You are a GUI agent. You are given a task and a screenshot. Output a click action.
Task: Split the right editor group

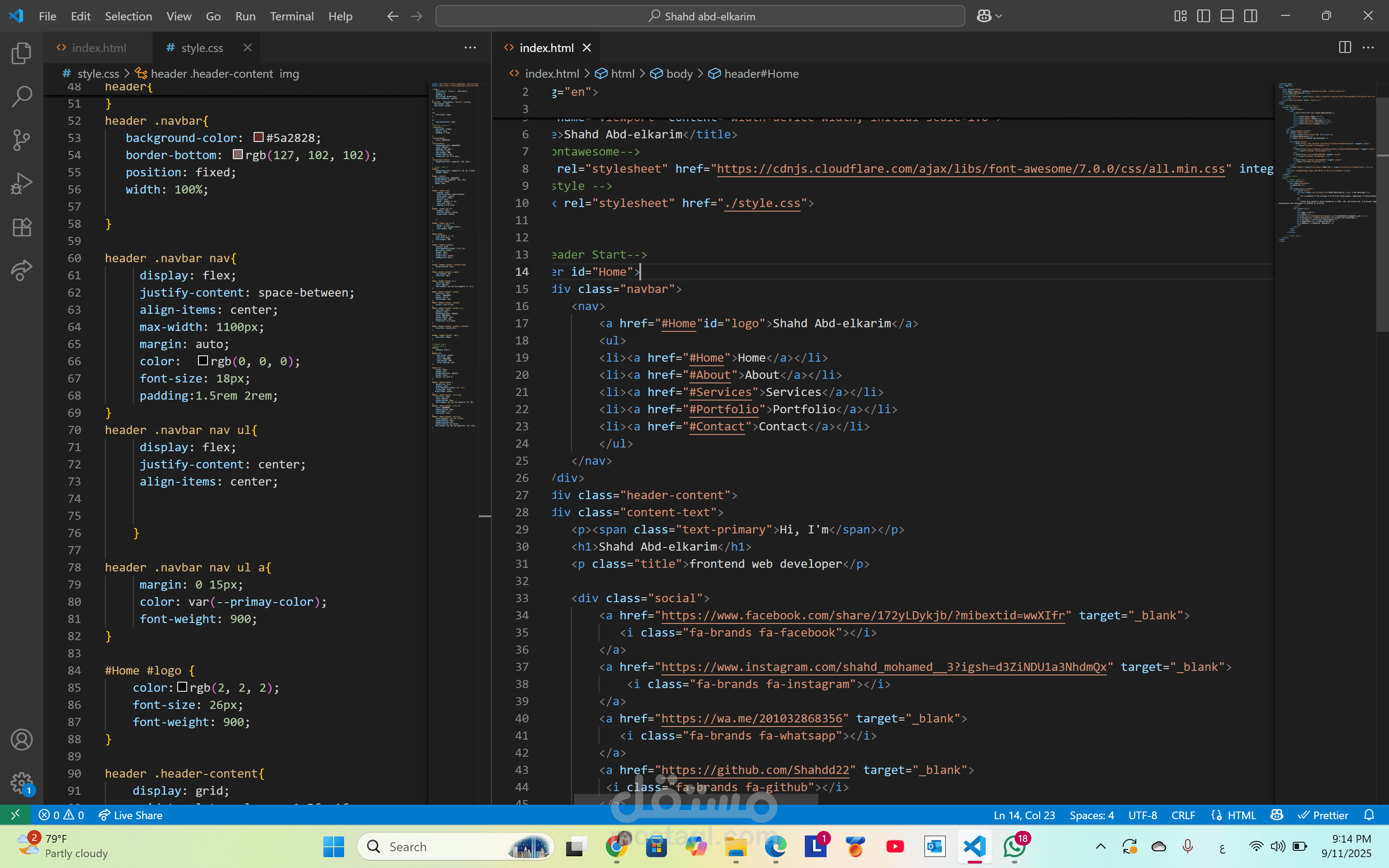pos(1344,47)
